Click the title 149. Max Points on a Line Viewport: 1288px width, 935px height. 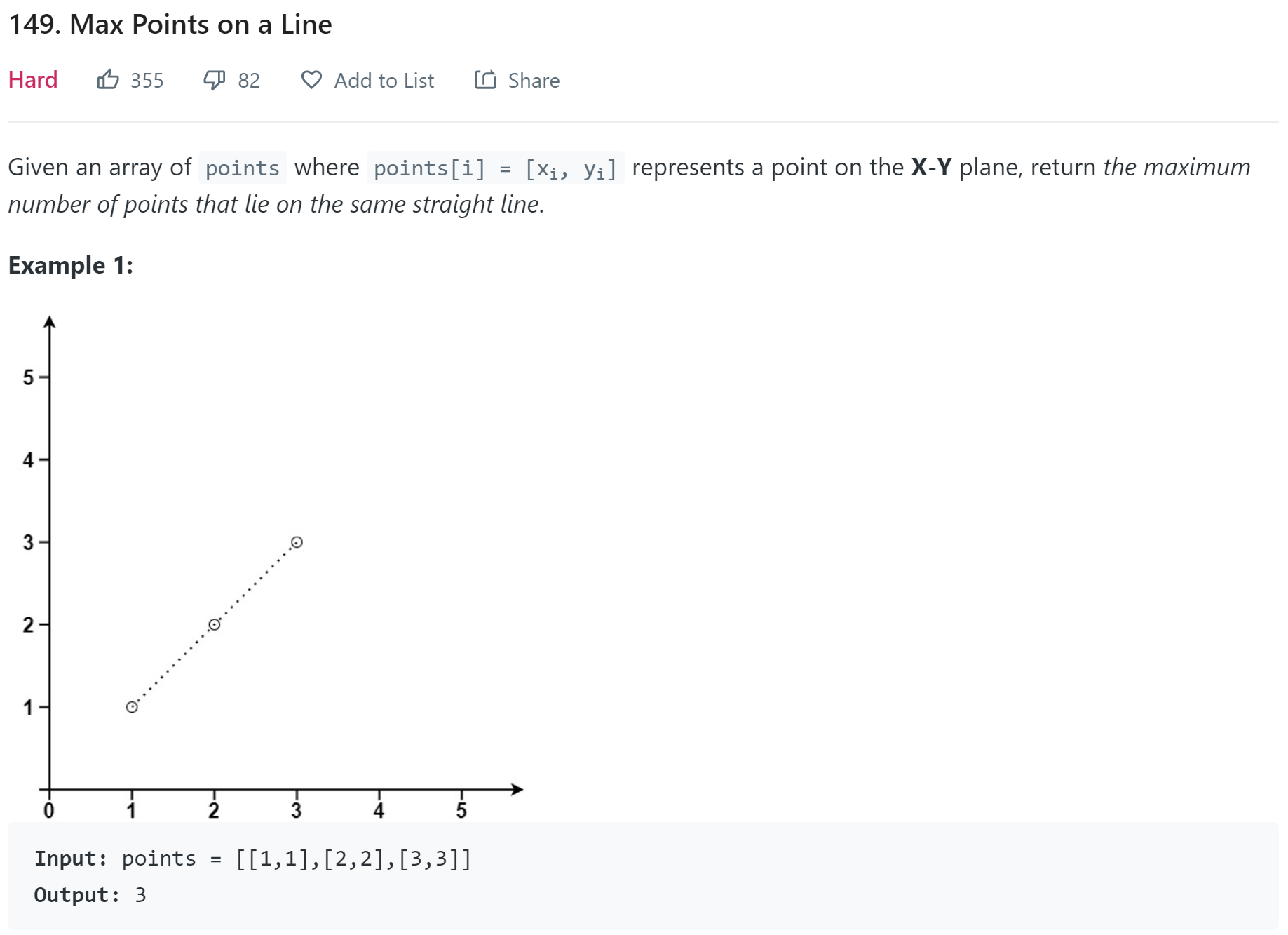pyautogui.click(x=170, y=25)
